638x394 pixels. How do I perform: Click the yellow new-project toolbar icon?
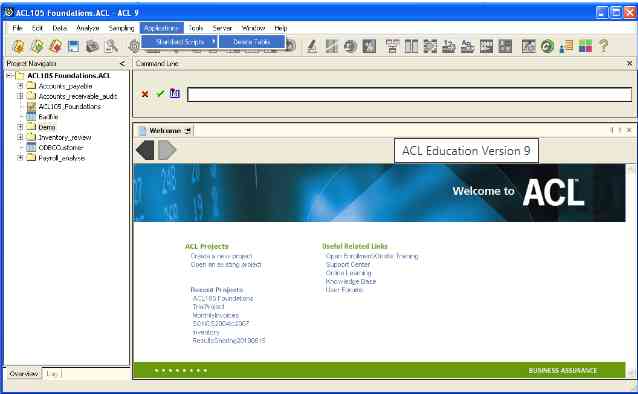coord(18,46)
